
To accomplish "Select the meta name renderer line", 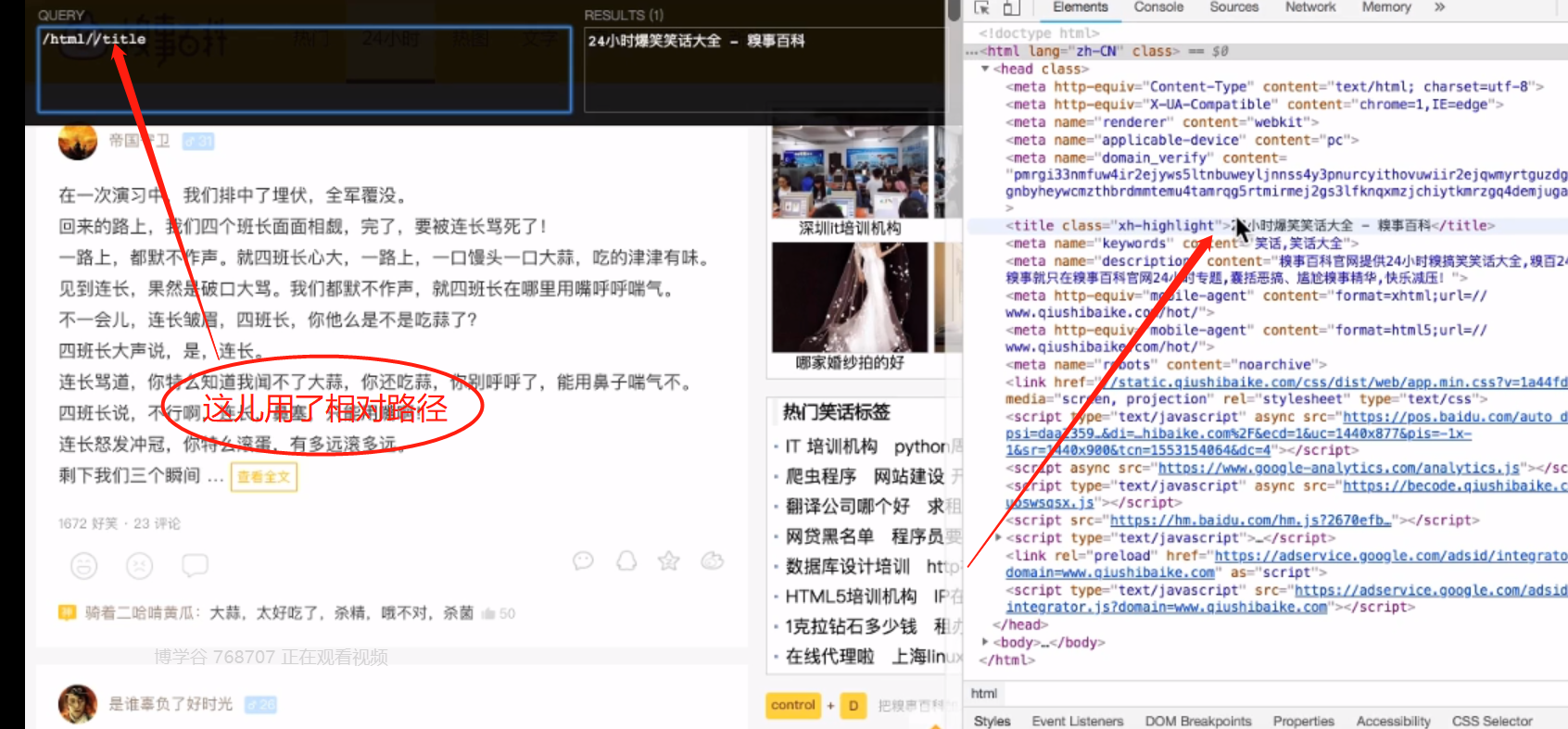I will pyautogui.click(x=1162, y=122).
